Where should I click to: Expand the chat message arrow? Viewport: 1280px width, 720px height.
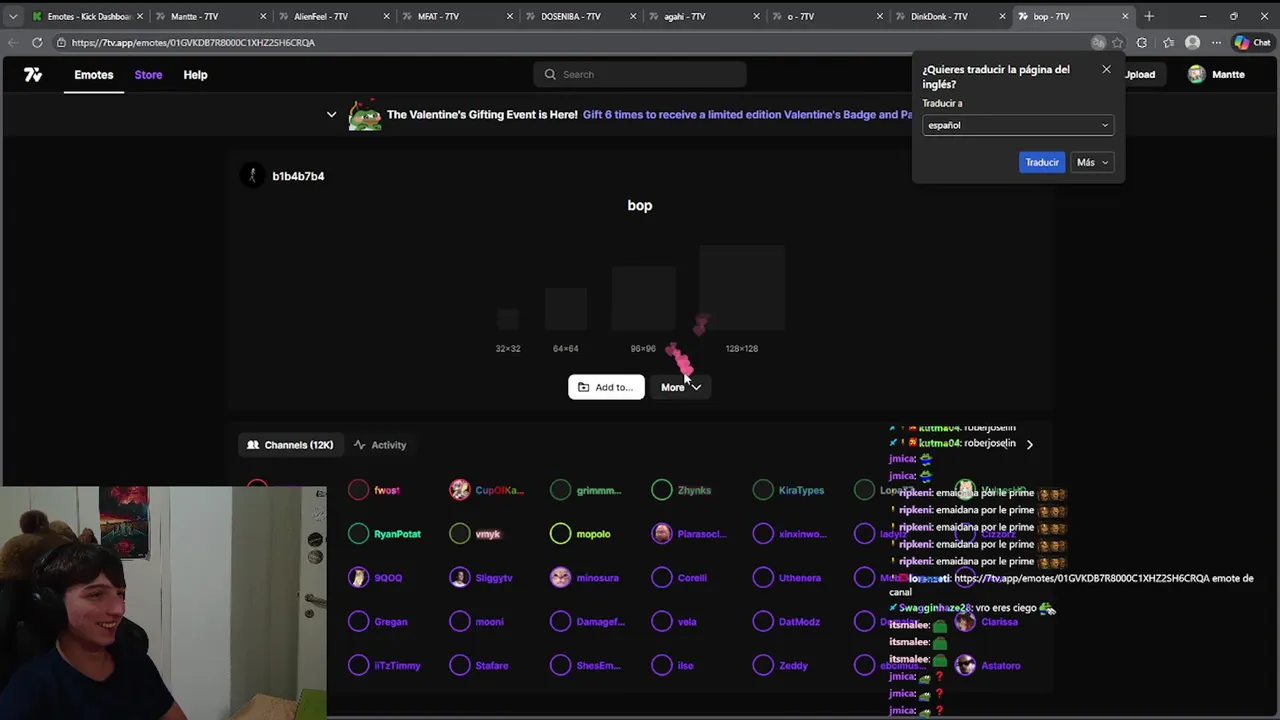[x=1030, y=444]
